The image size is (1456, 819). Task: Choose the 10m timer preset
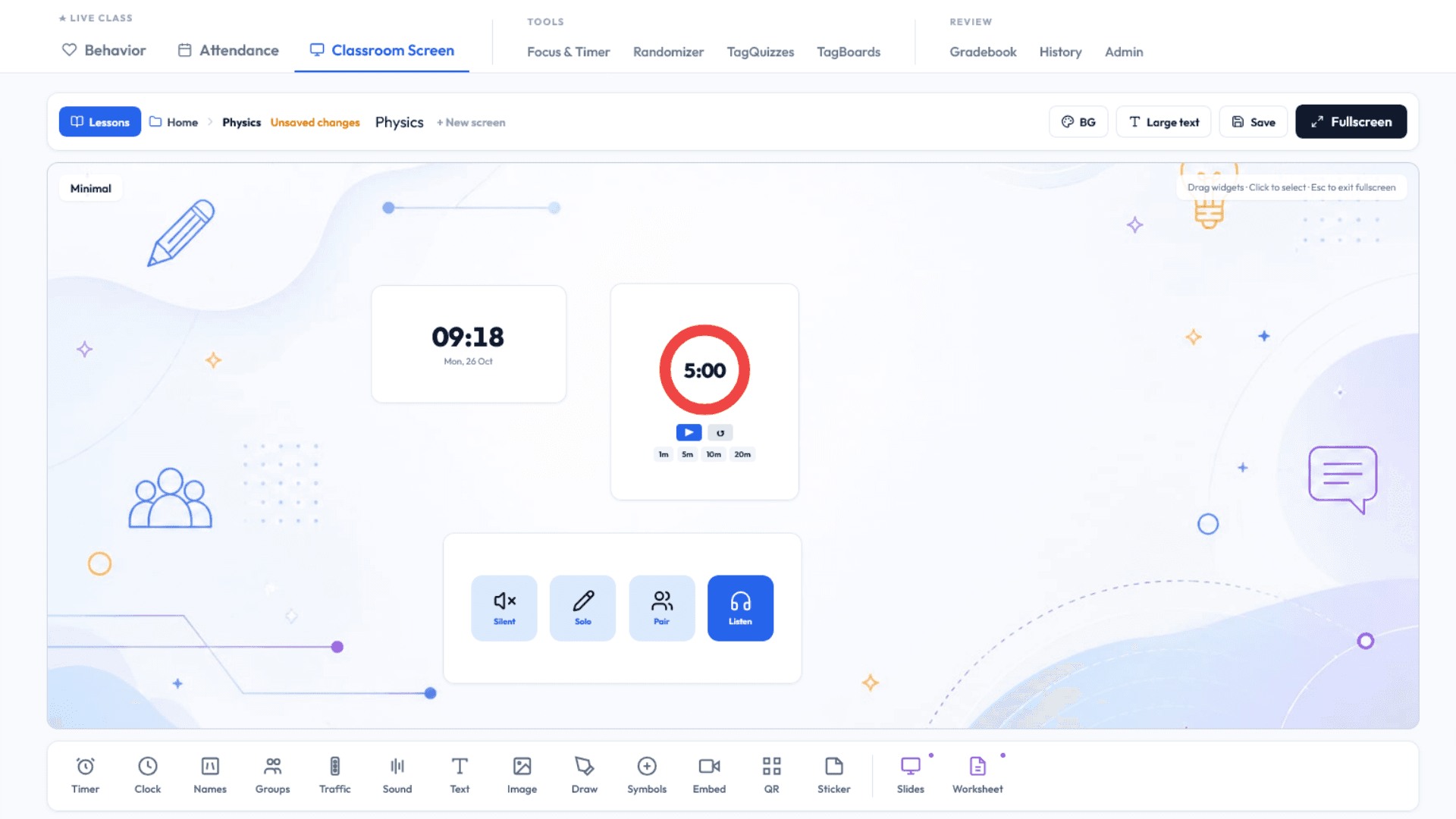tap(714, 454)
